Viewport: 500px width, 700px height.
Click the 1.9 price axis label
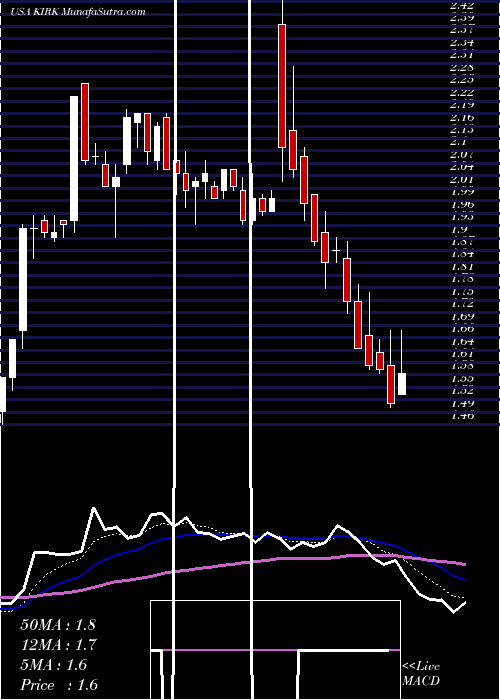click(458, 229)
